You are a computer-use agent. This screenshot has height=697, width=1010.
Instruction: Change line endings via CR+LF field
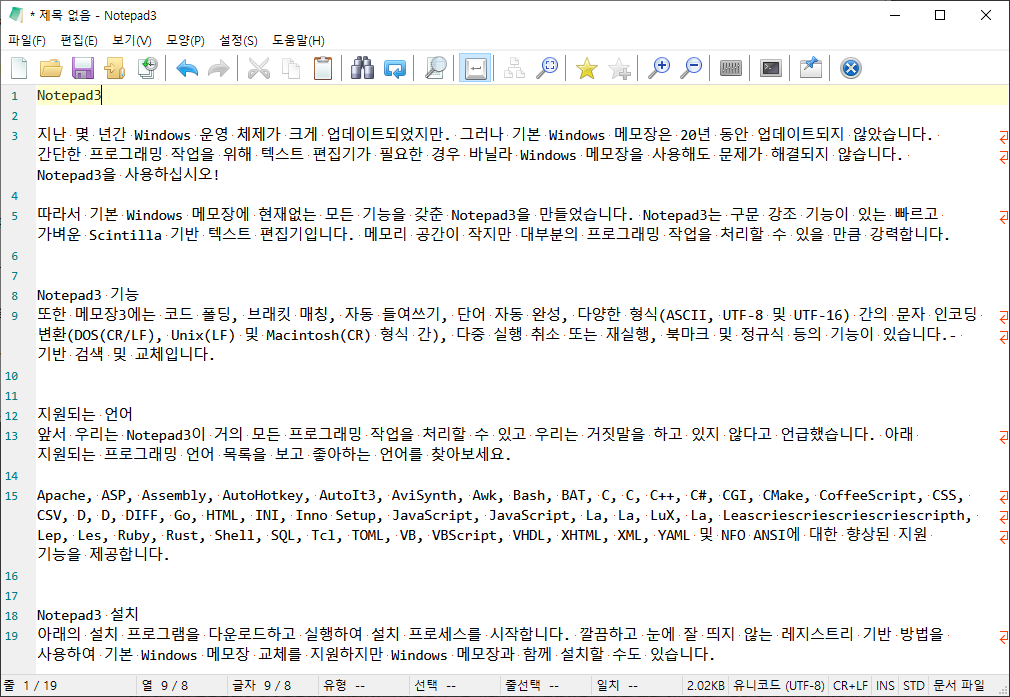click(x=850, y=685)
